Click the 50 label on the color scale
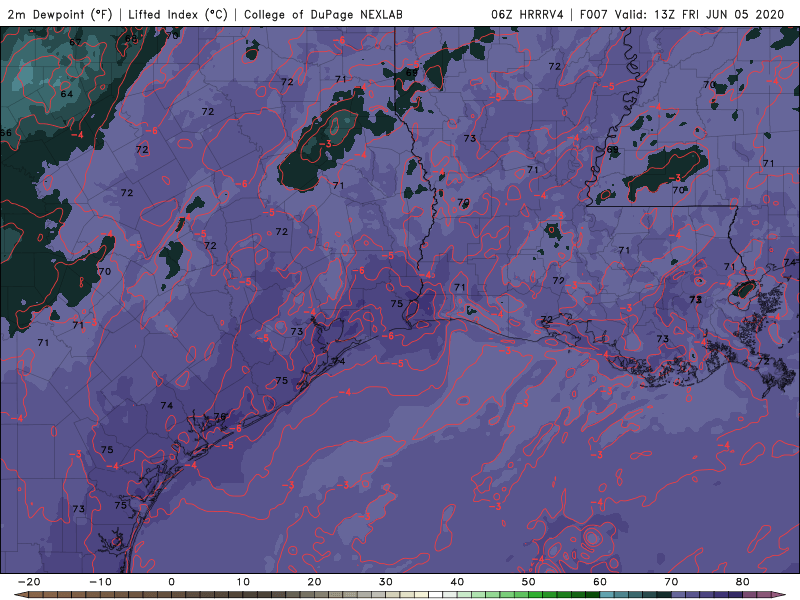The height and width of the screenshot is (600, 800). pyautogui.click(x=529, y=582)
